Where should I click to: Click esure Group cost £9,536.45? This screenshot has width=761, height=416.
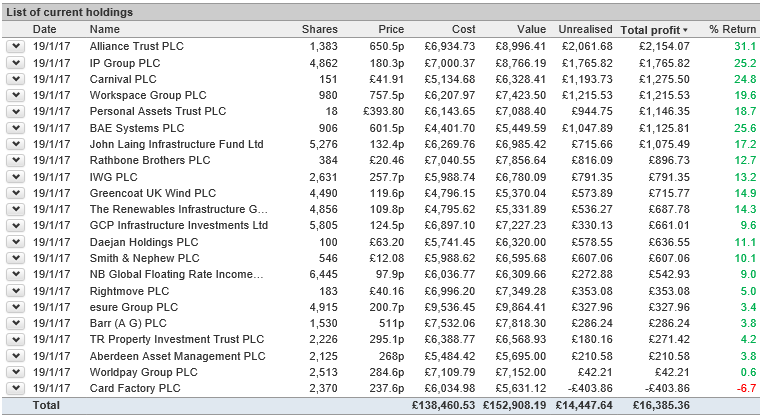pos(450,308)
